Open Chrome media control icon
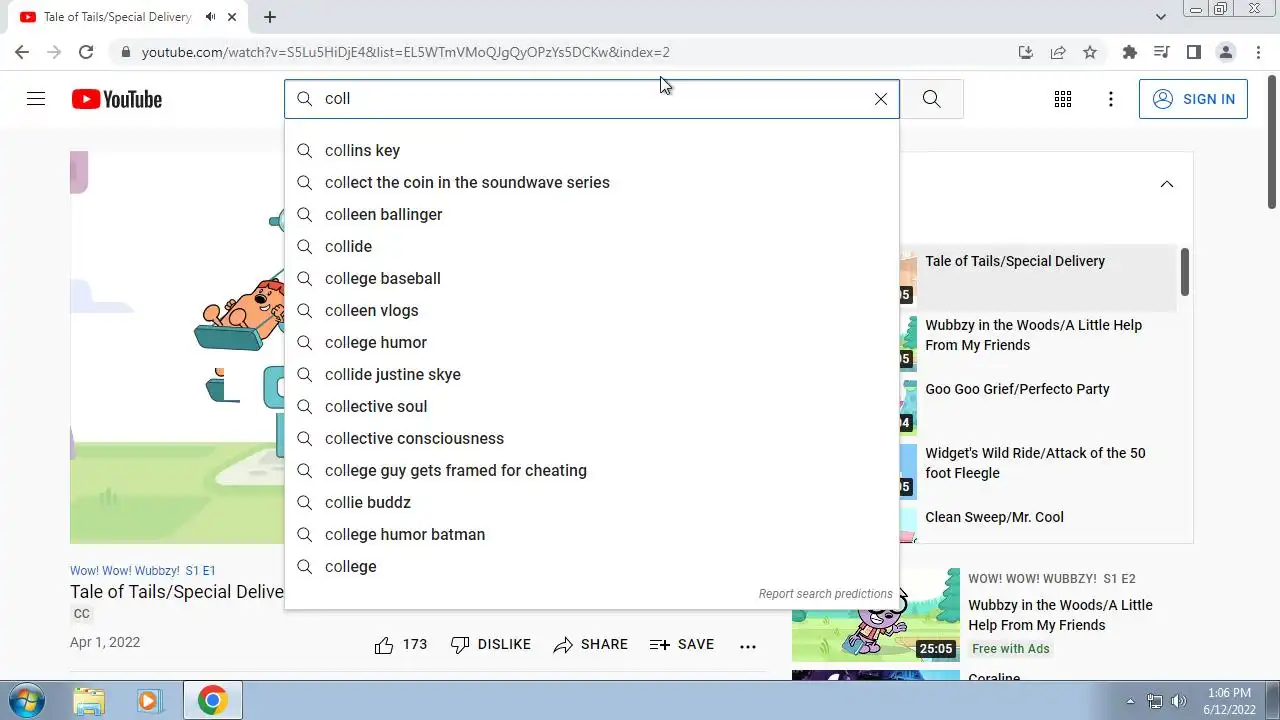1280x720 pixels. [x=1161, y=52]
